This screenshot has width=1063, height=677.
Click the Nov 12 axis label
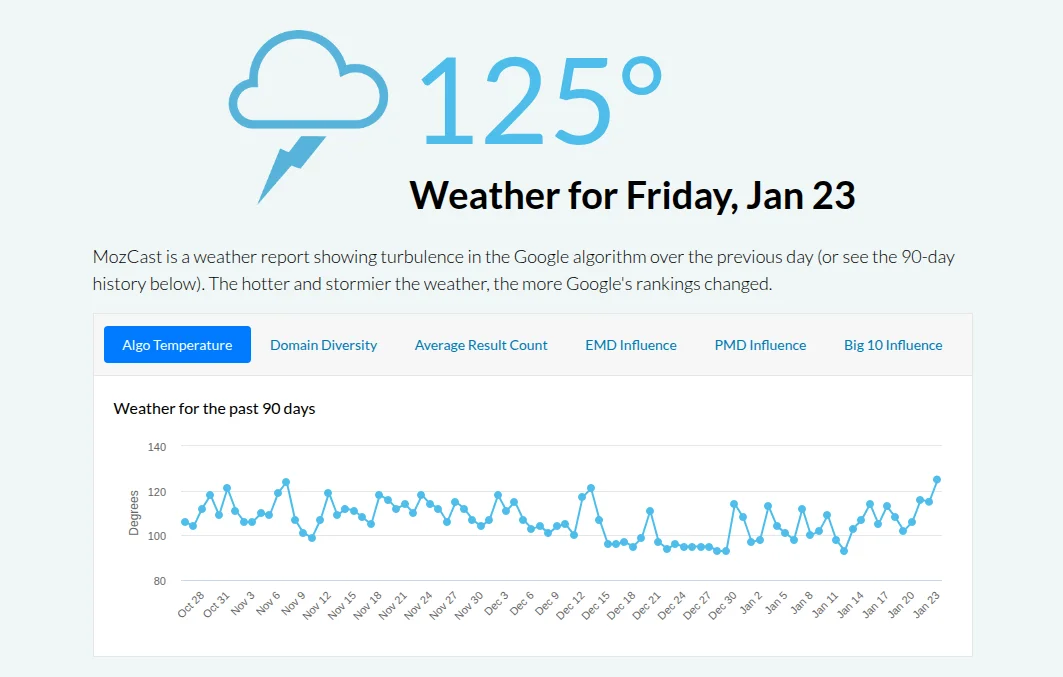pos(319,604)
